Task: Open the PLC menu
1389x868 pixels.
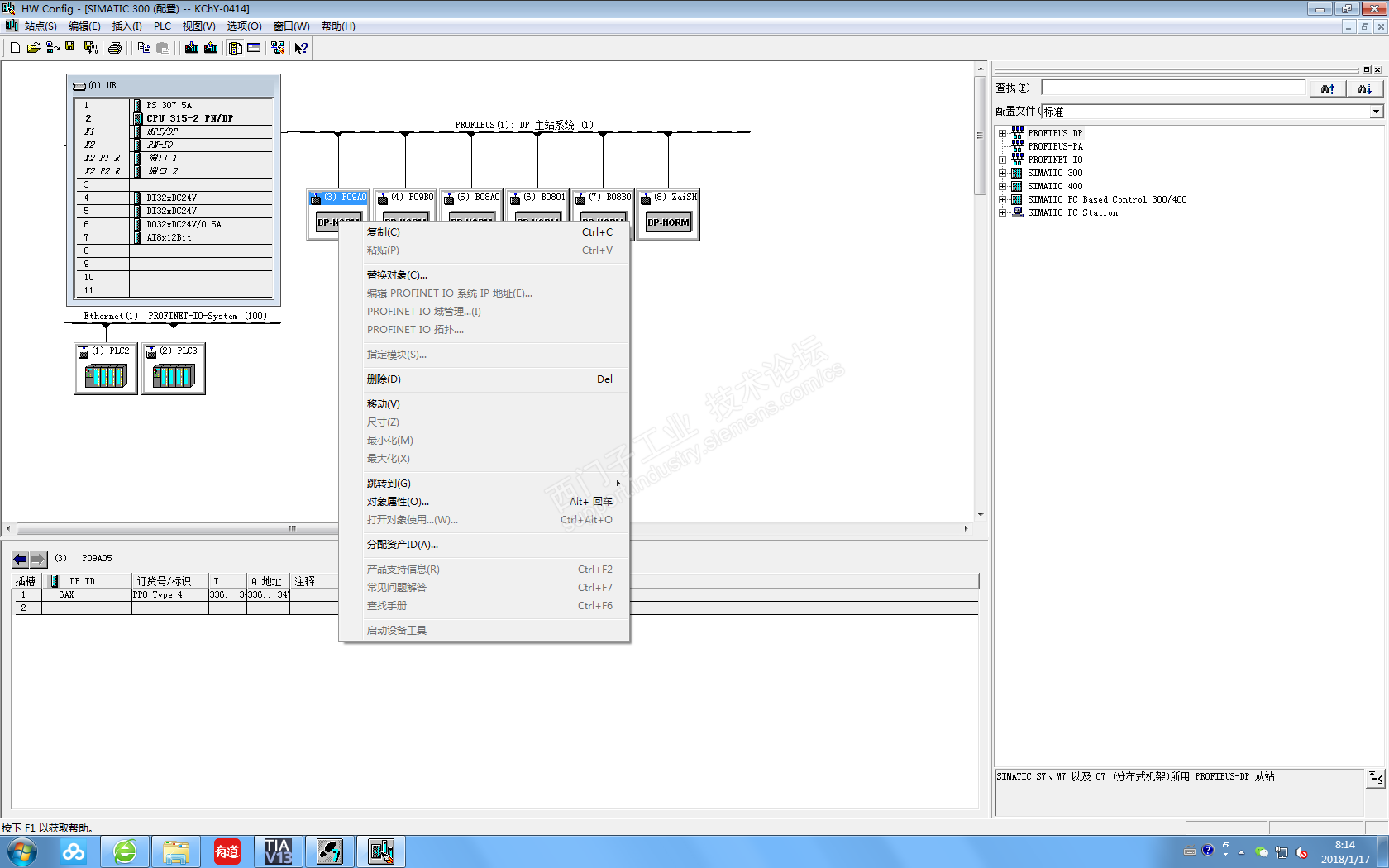Action: [x=162, y=26]
